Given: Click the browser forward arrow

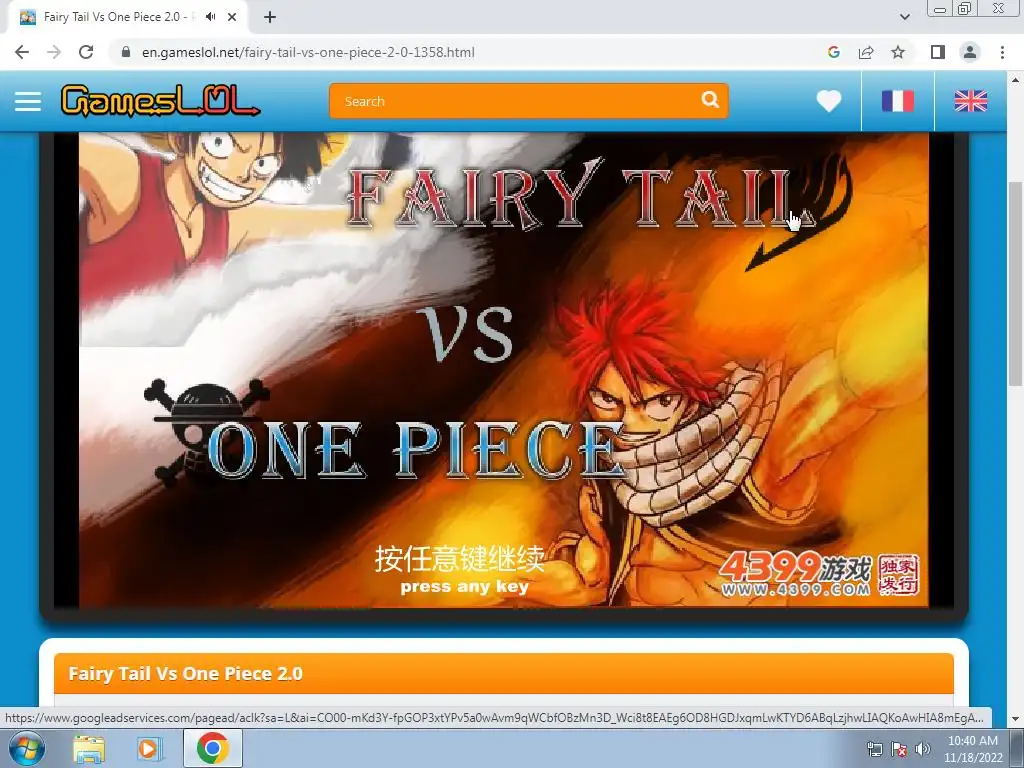Looking at the screenshot, I should (x=54, y=52).
